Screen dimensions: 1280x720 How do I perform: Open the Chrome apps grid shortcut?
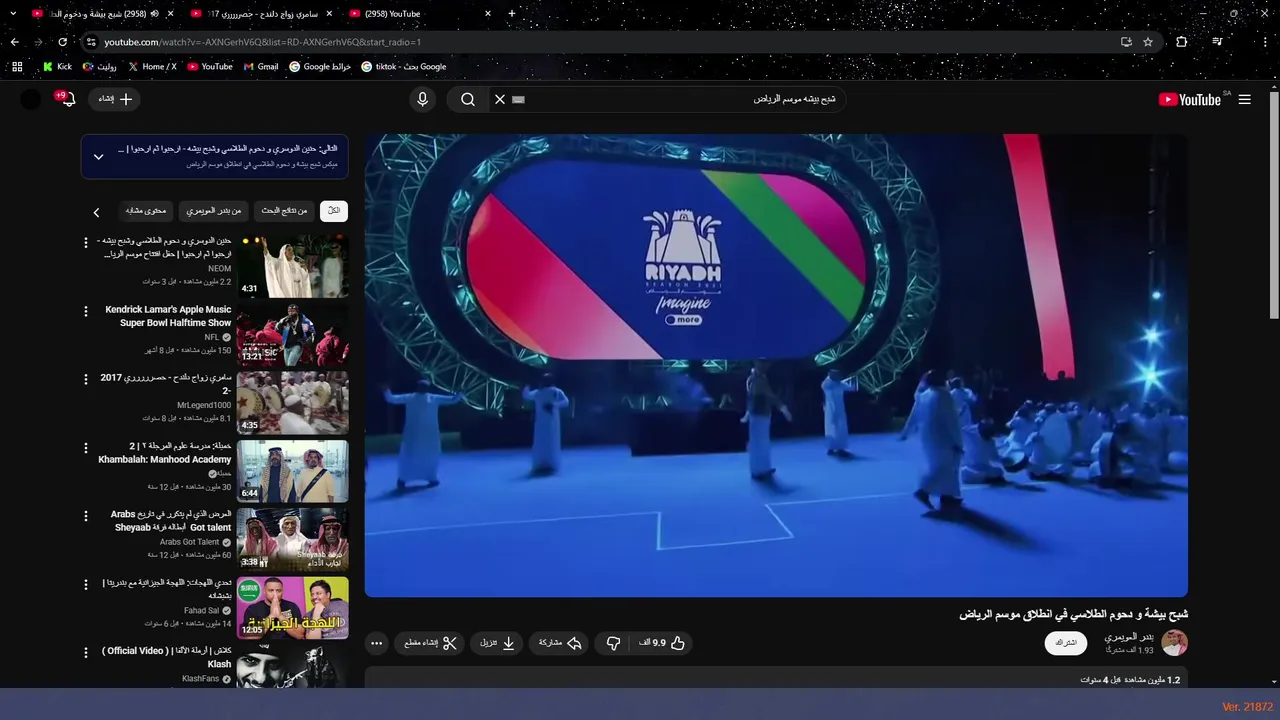pos(17,67)
